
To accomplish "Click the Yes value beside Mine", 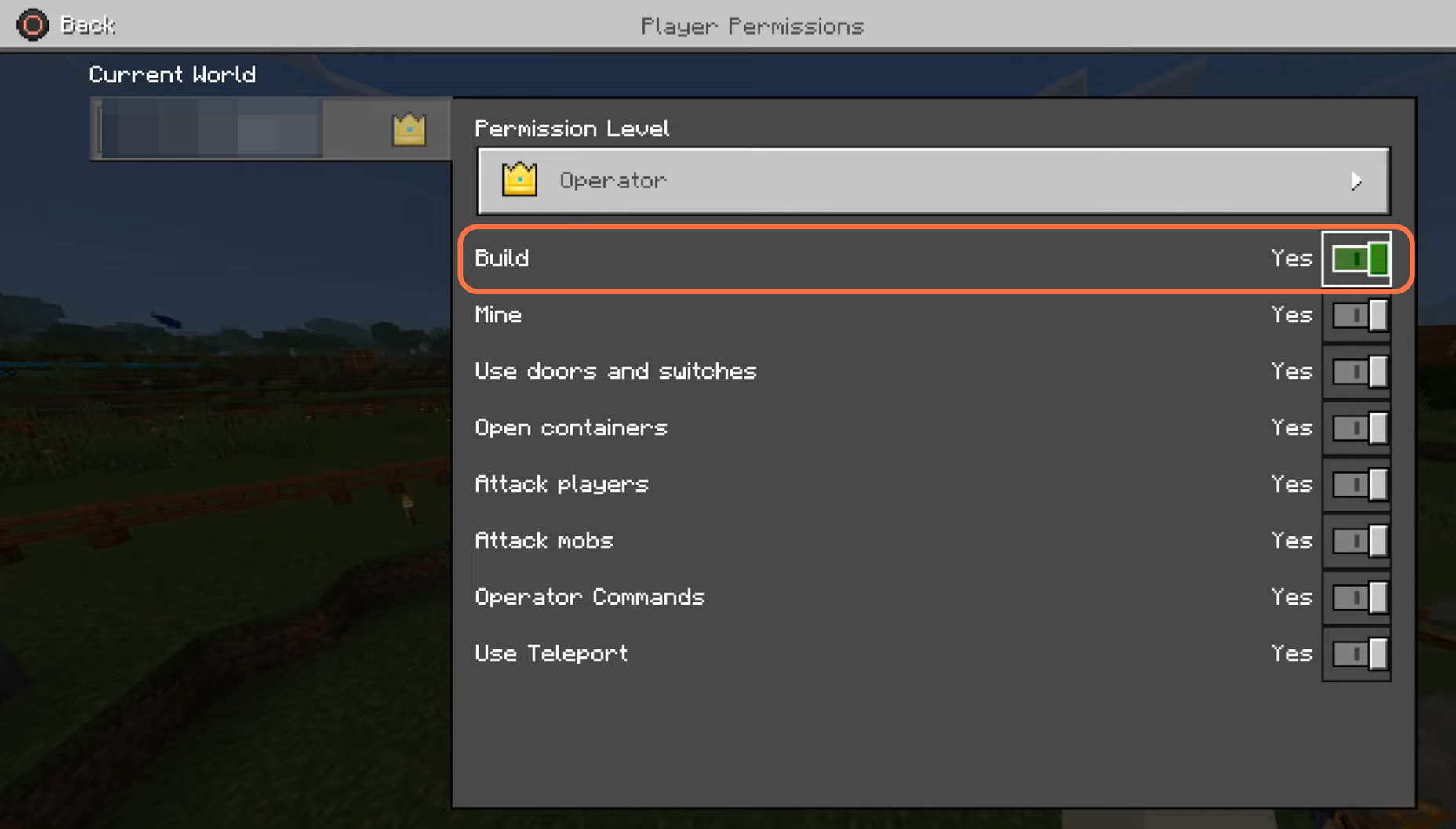I will point(1291,315).
